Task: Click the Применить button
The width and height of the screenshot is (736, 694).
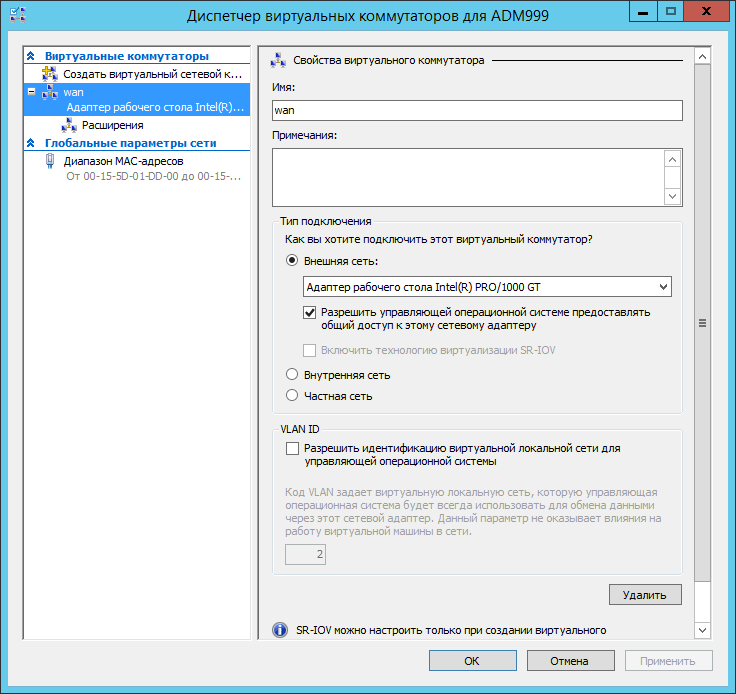Action: coord(668,661)
